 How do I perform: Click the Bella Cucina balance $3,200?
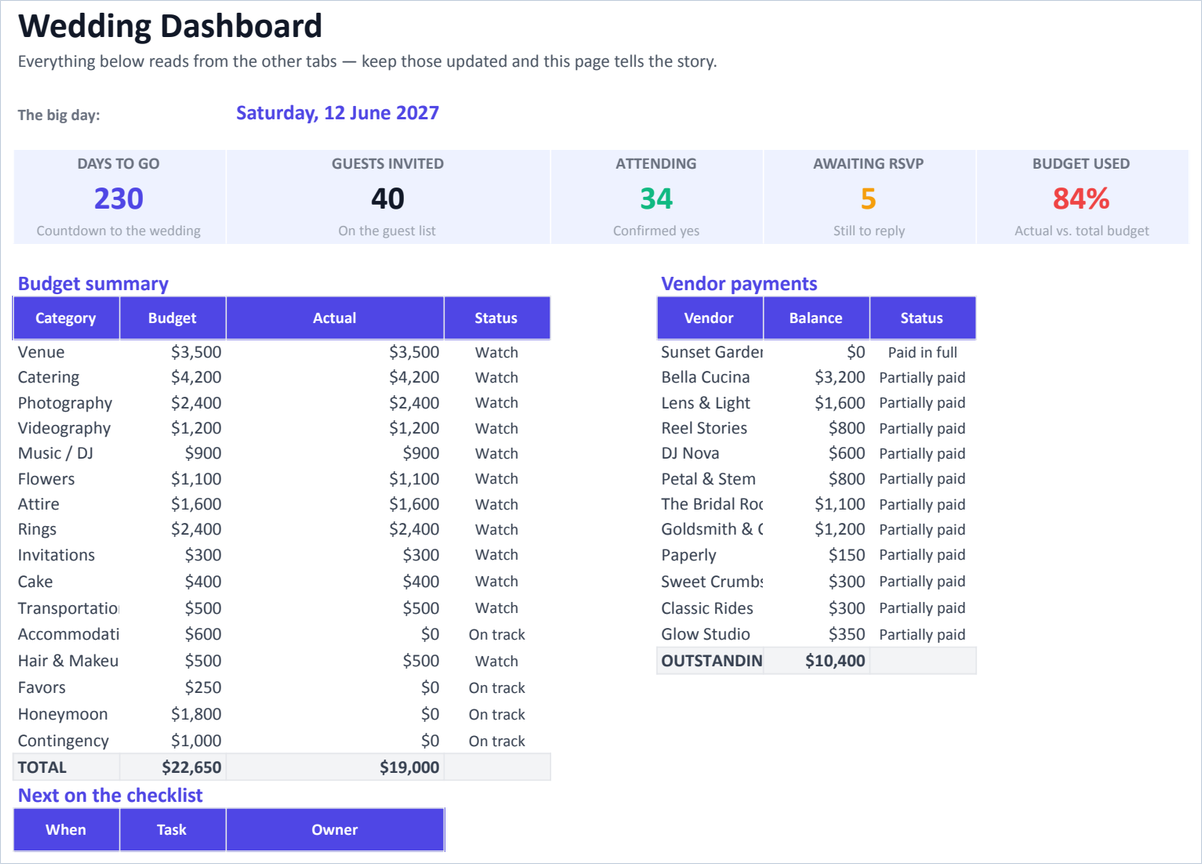[x=816, y=378]
